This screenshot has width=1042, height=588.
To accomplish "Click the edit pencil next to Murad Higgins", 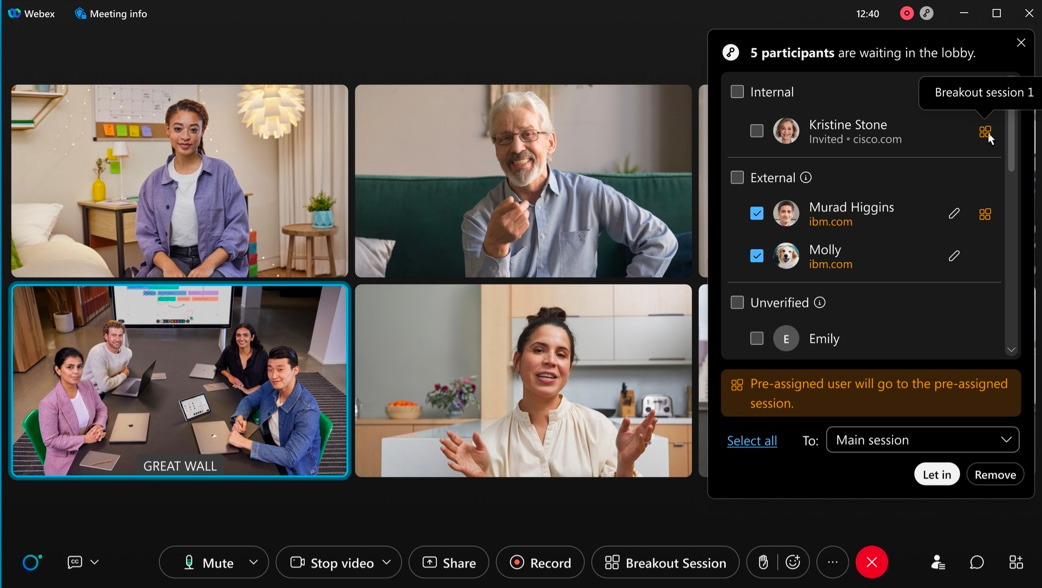I will click(x=954, y=214).
